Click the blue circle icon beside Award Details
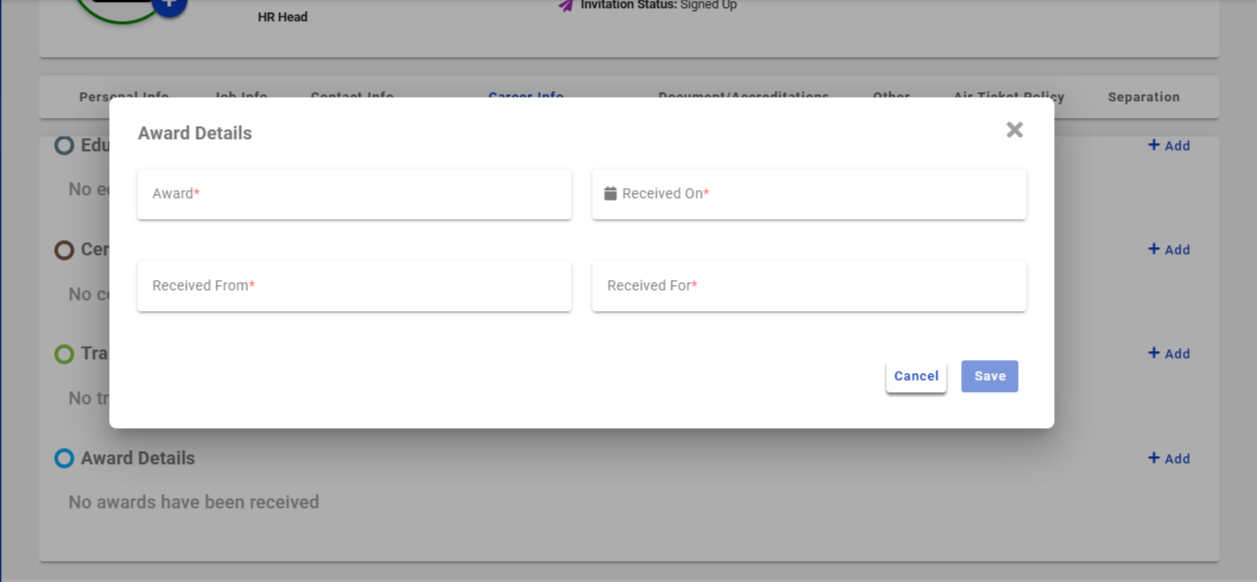This screenshot has height=582, width=1257. coord(64,458)
